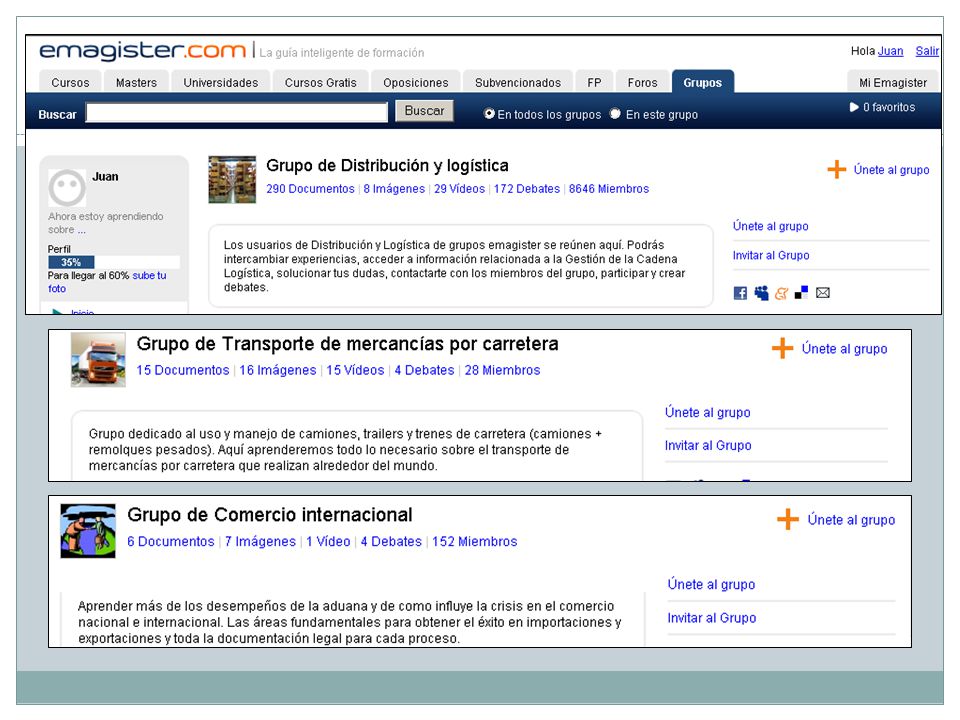Go to the Cursos Gratis tab

pos(320,82)
